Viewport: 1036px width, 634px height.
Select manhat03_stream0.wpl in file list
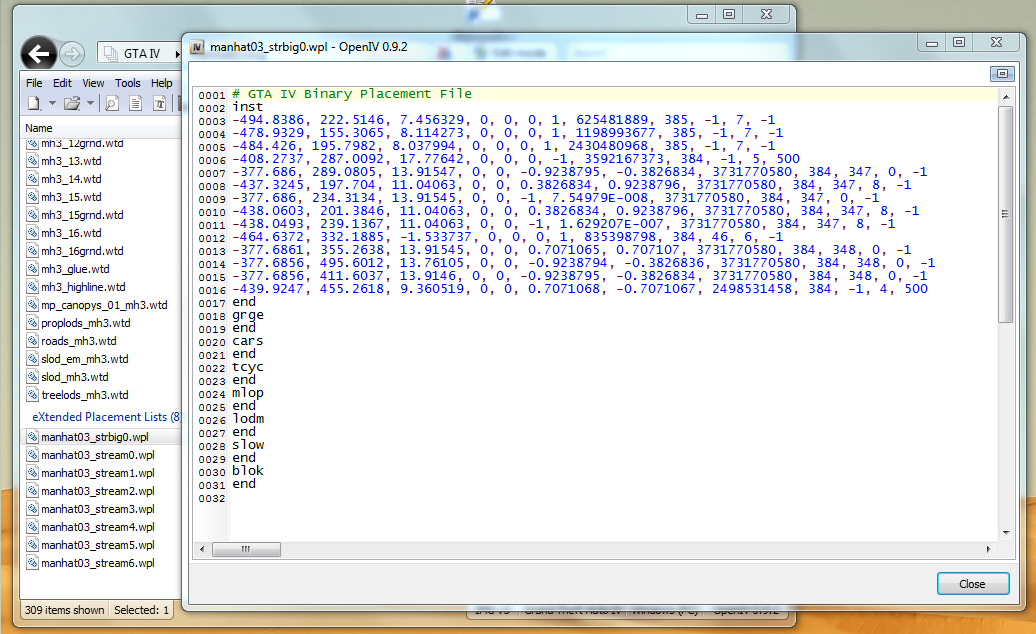[97, 455]
